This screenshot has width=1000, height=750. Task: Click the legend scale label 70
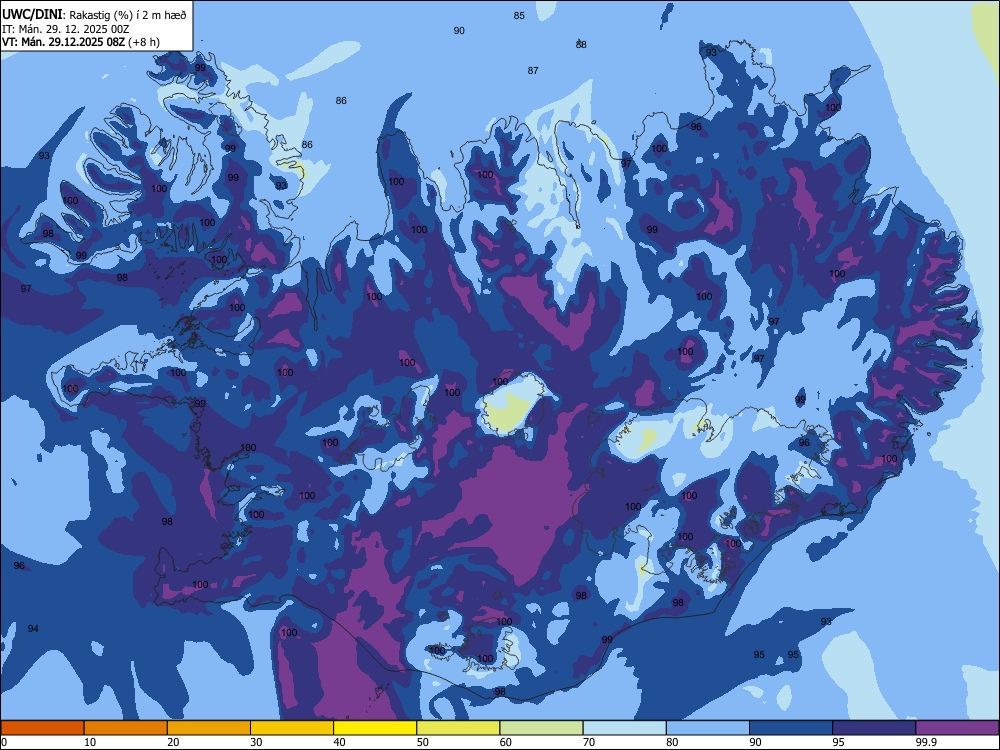pos(589,742)
